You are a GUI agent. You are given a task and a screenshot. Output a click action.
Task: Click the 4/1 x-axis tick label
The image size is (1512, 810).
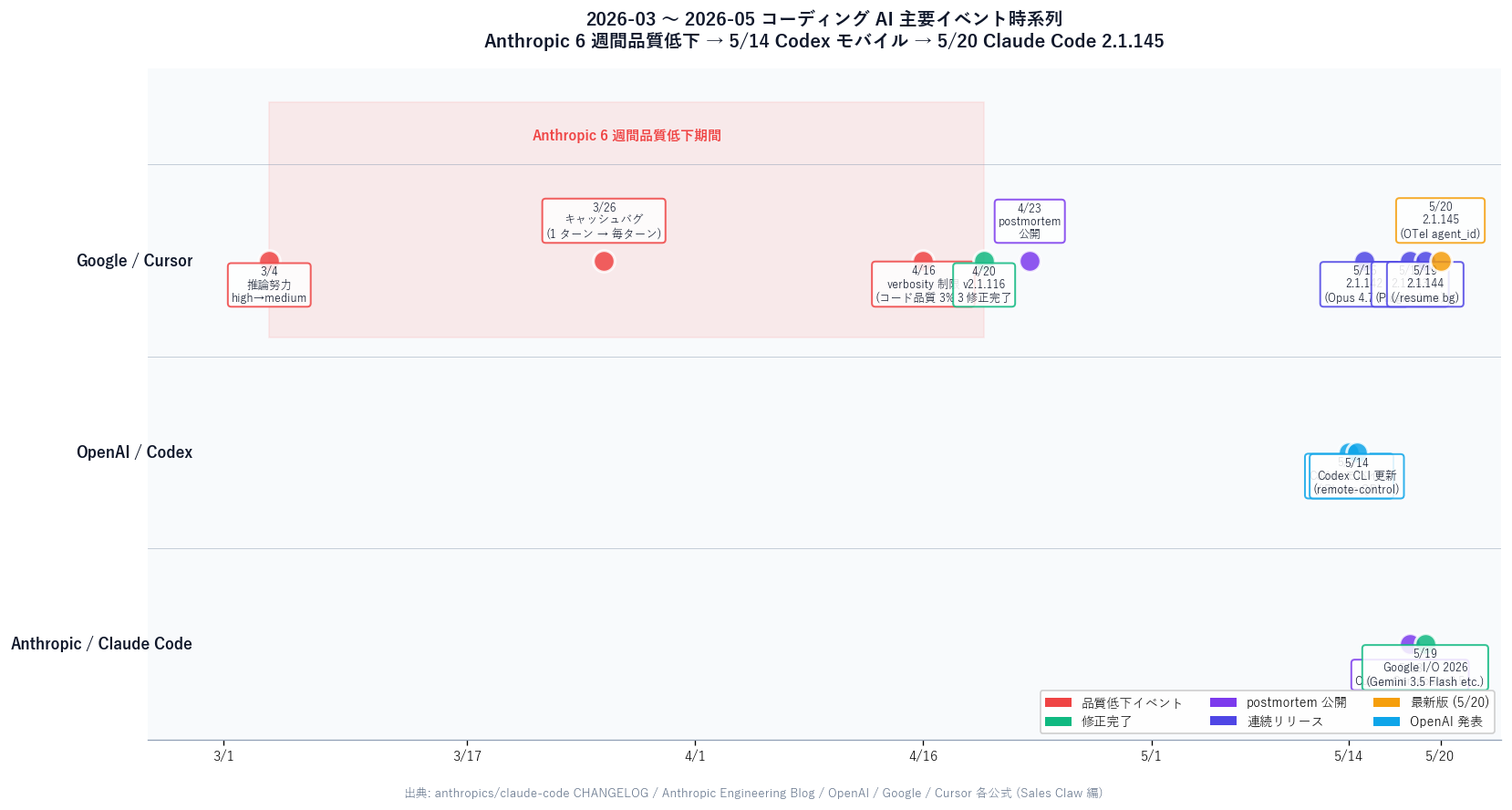tap(695, 756)
